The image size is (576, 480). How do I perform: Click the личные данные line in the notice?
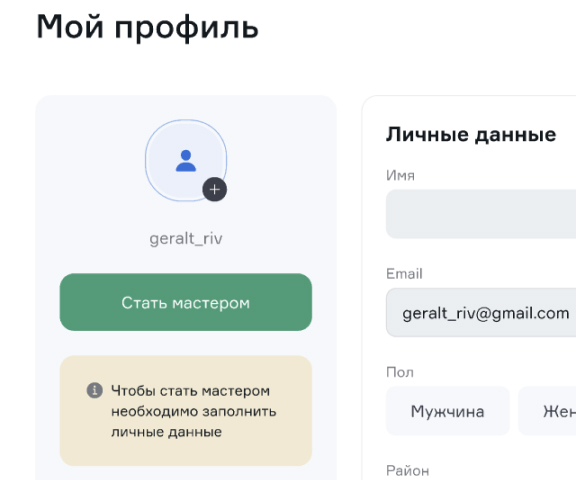[x=166, y=432]
